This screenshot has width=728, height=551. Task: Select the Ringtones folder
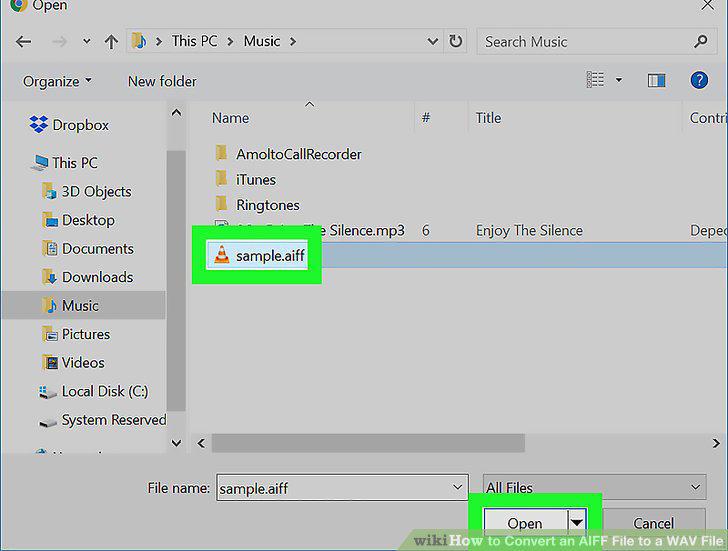tap(258, 205)
